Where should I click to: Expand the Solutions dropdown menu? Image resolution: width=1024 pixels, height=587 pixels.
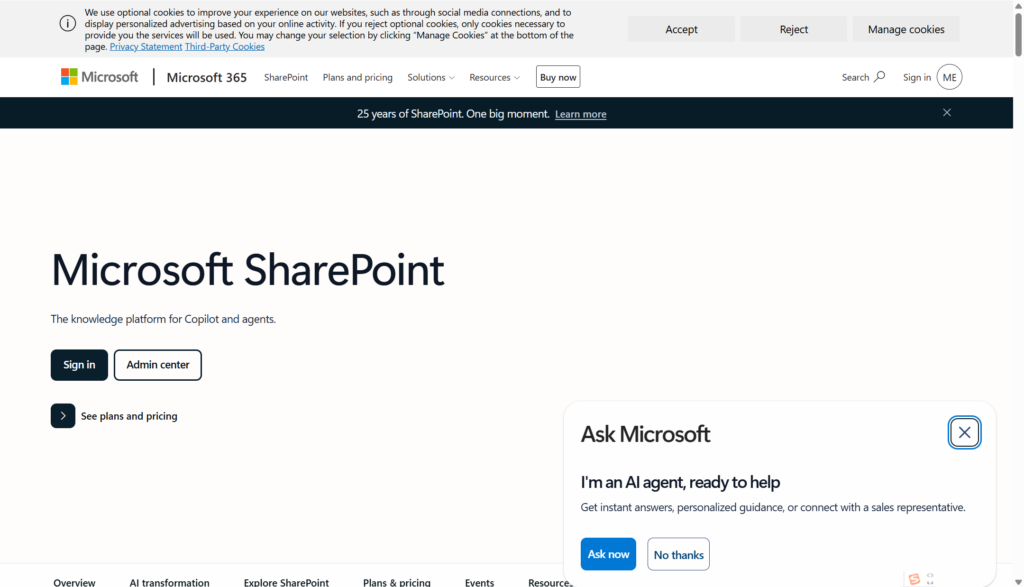point(431,77)
